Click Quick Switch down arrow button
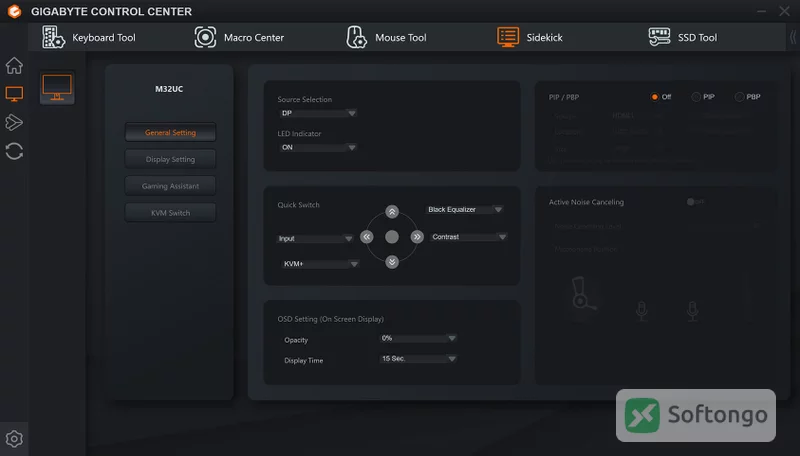Screen dimensions: 800x456 point(392,262)
